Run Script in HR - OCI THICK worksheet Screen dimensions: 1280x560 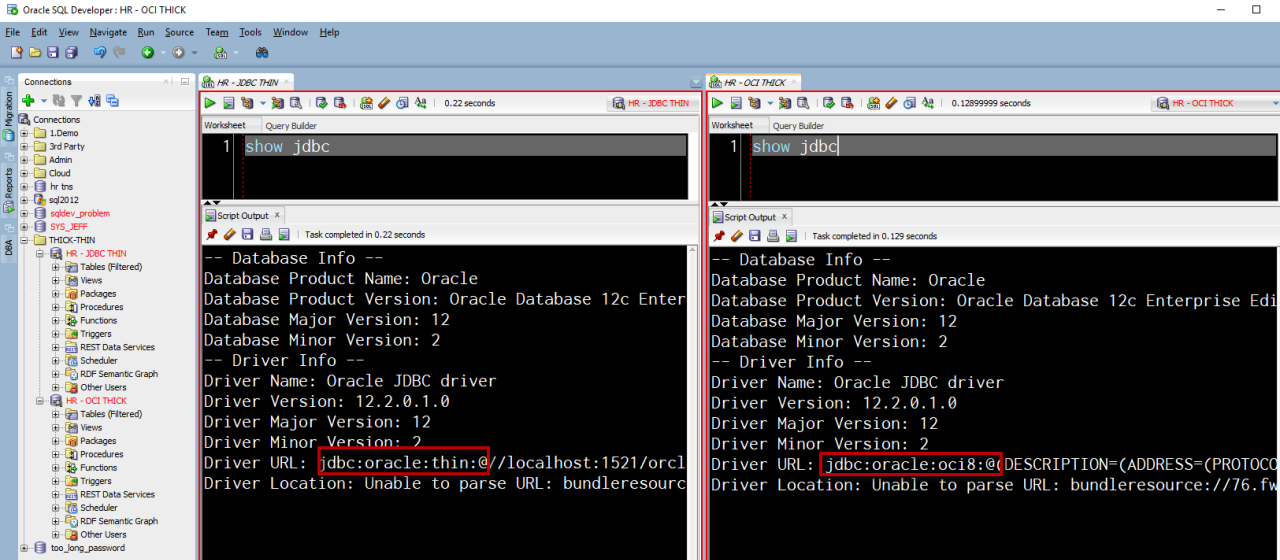pos(736,103)
